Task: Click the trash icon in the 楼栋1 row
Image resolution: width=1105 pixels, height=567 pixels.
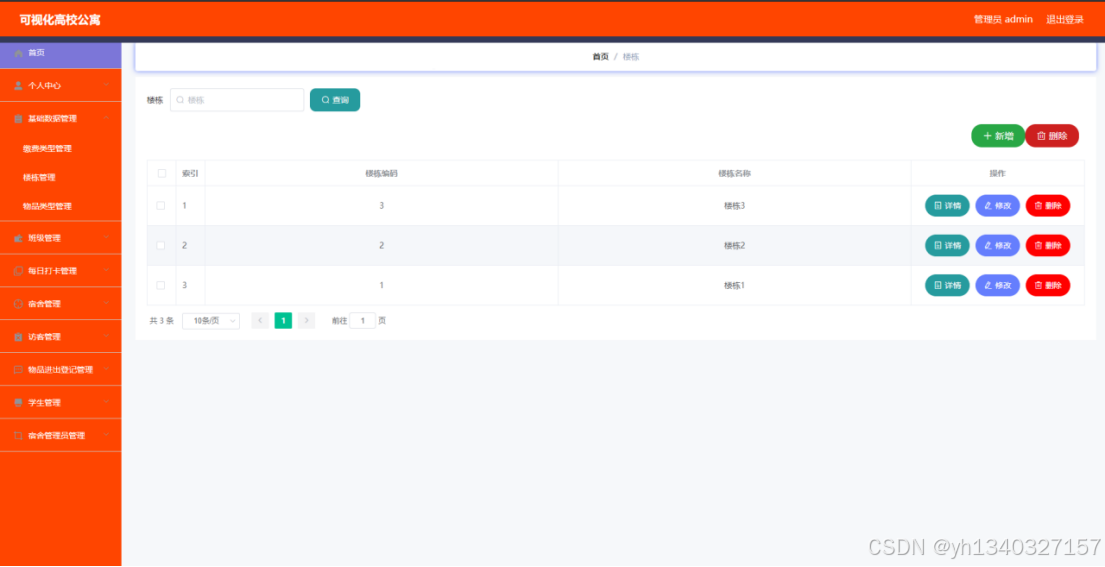Action: pyautogui.click(x=1038, y=285)
